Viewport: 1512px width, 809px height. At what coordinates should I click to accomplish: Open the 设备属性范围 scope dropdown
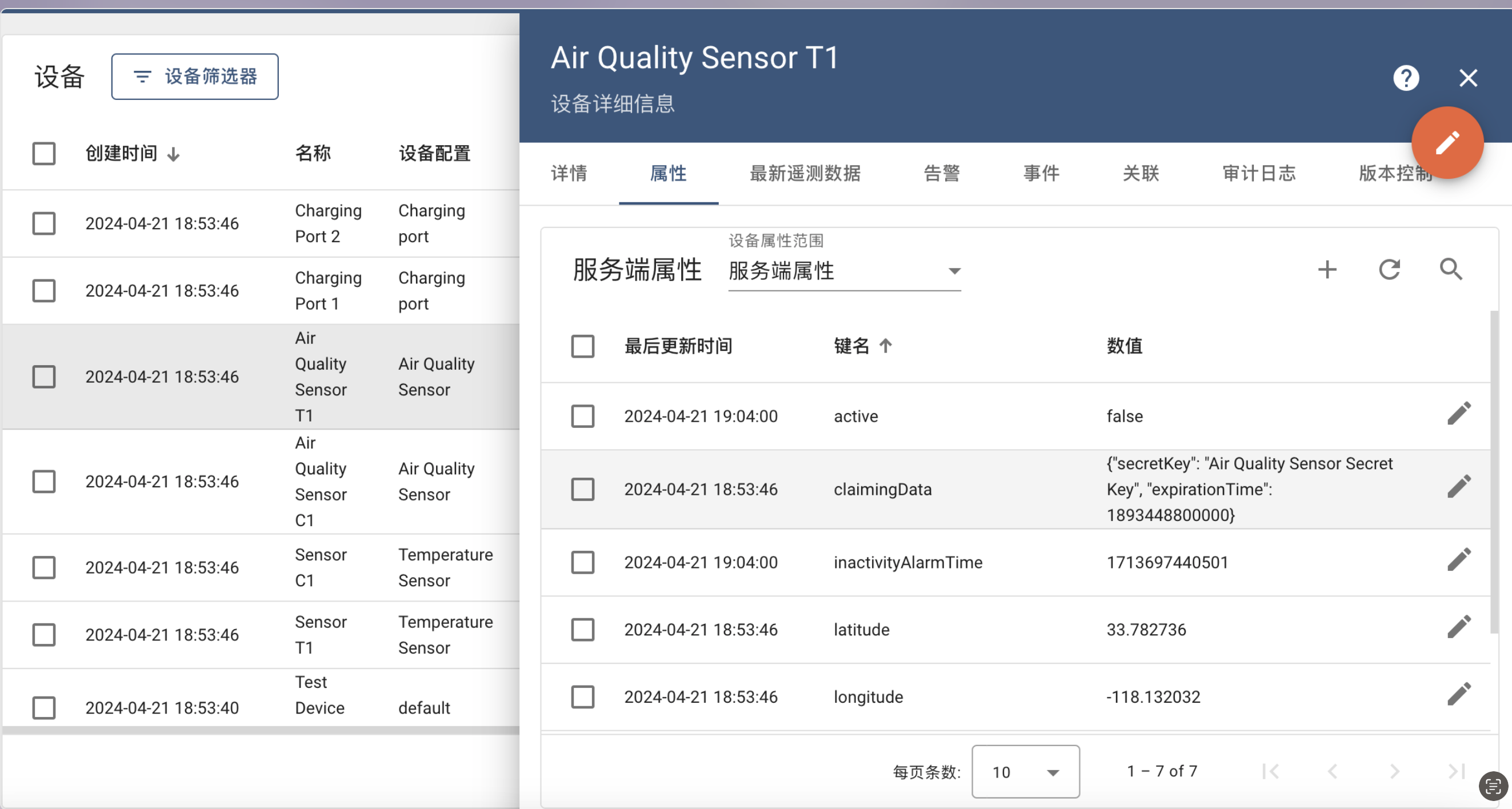(x=845, y=271)
